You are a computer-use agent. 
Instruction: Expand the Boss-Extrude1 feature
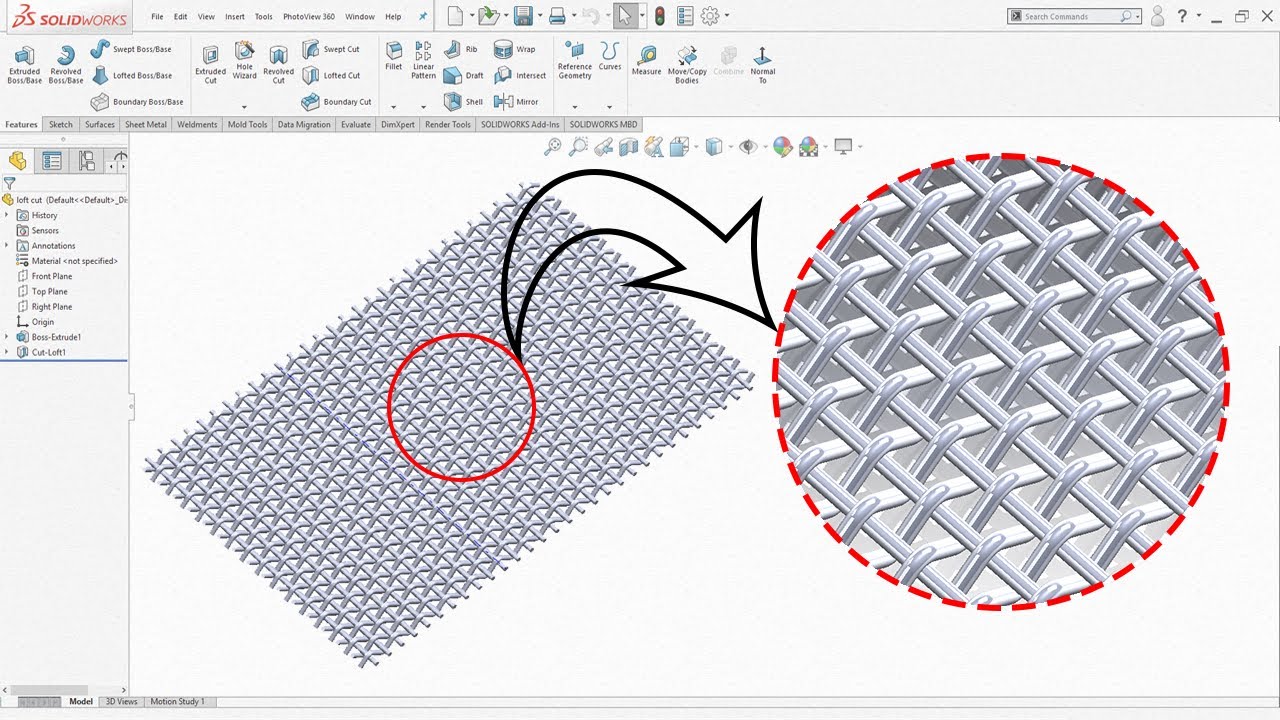pyautogui.click(x=7, y=337)
